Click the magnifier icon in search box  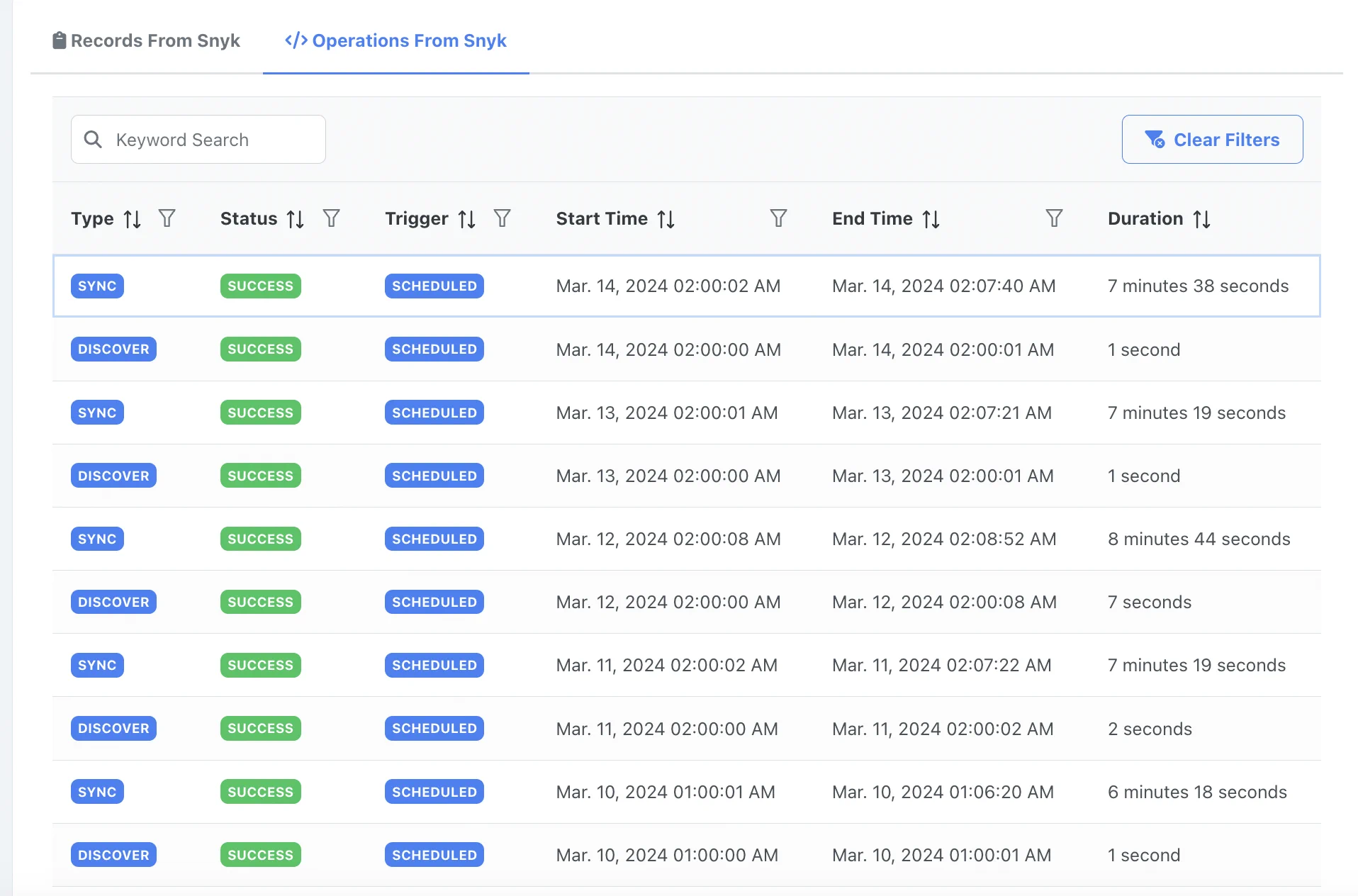93,140
